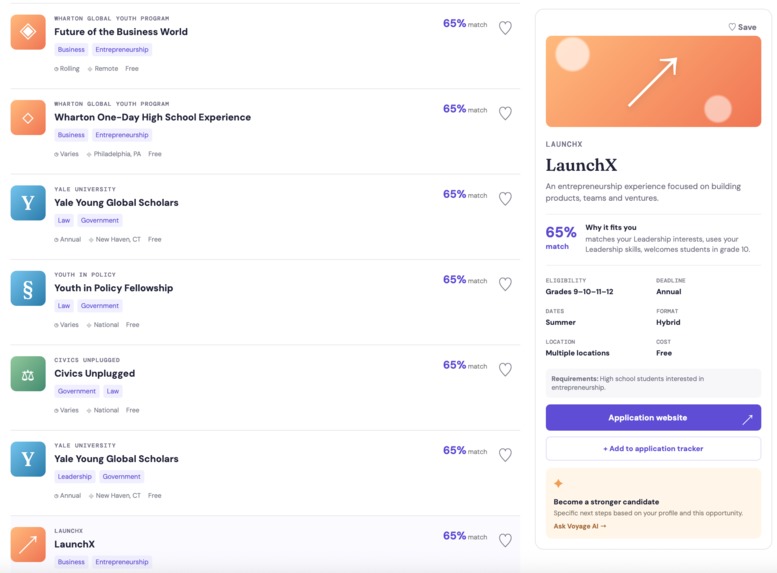Click 'Become a stronger candidate' heading
Image resolution: width=777 pixels, height=573 pixels.
(x=606, y=502)
